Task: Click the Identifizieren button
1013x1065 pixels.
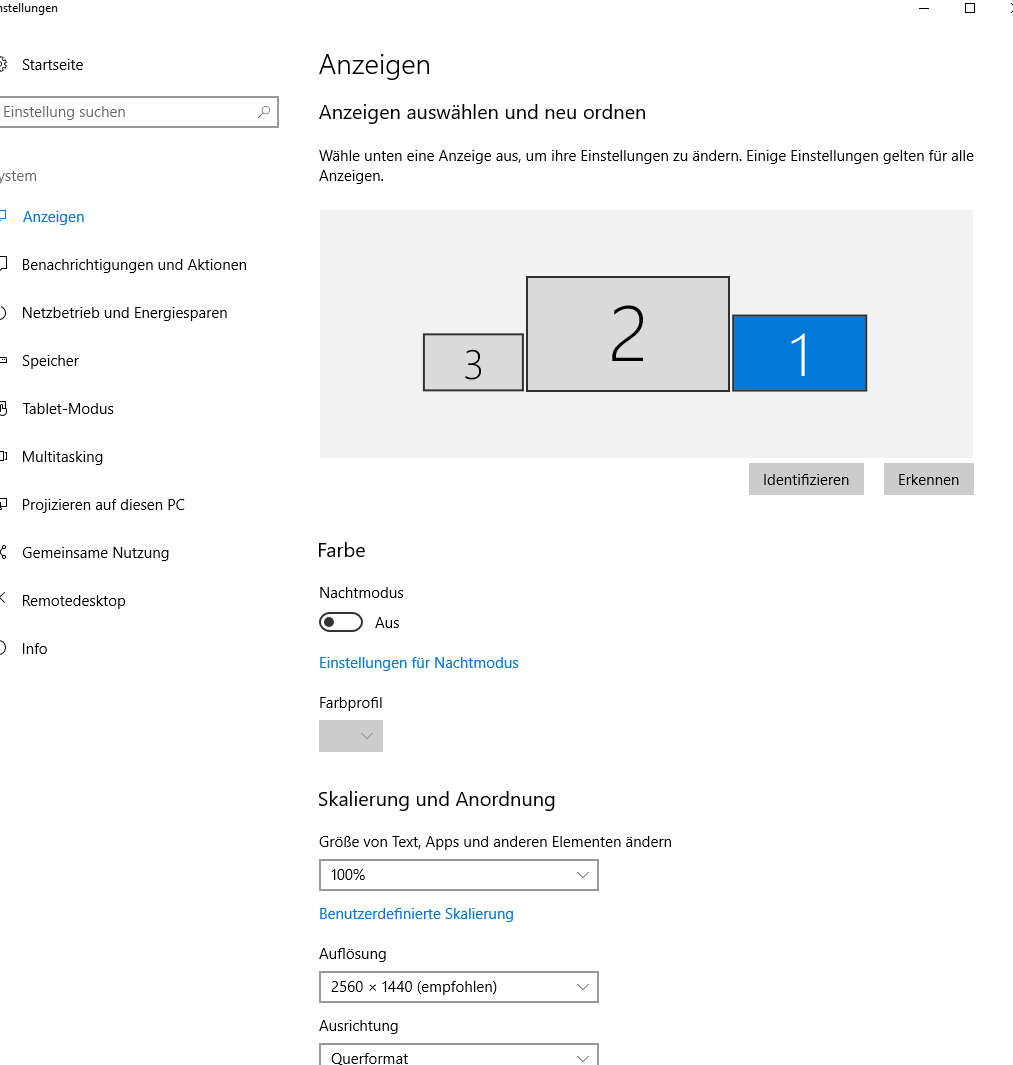Action: (x=806, y=480)
